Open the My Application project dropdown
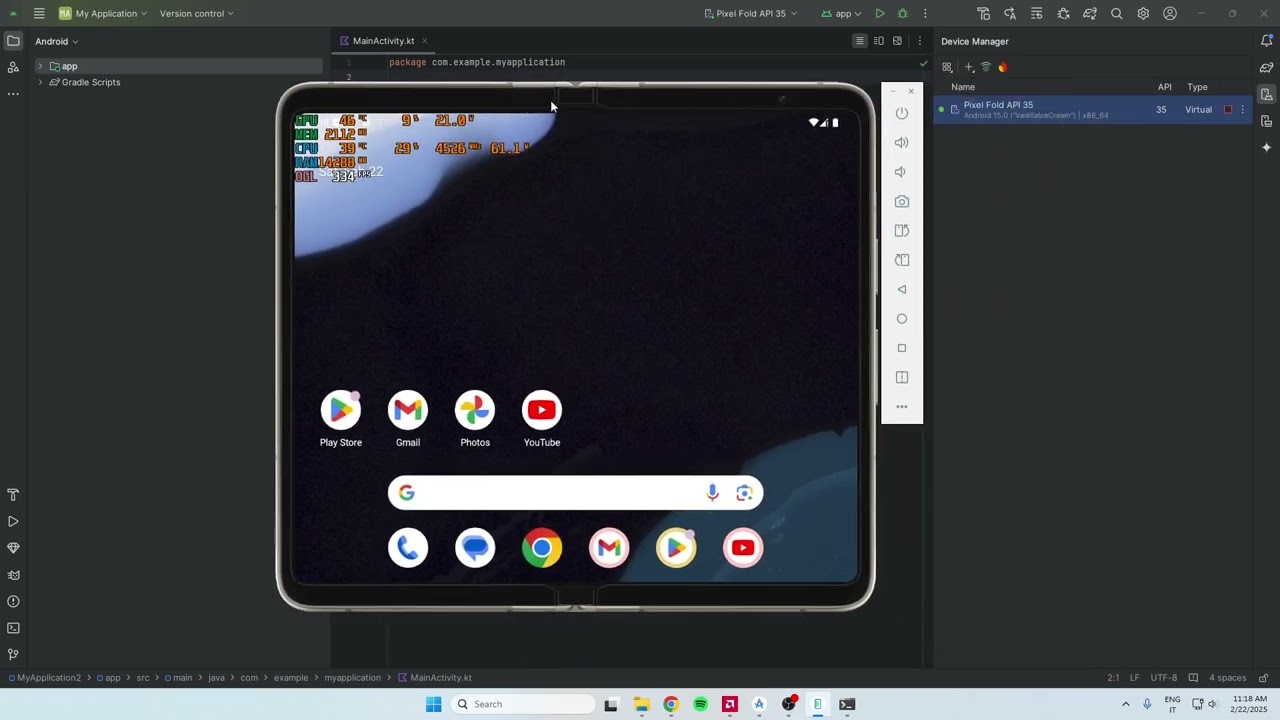The image size is (1280, 720). (x=103, y=14)
